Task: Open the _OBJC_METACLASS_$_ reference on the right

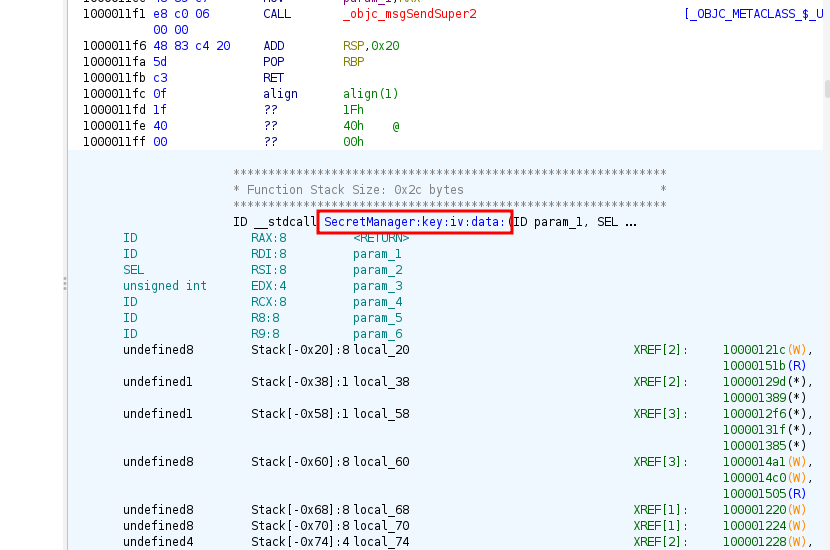Action: tap(756, 14)
